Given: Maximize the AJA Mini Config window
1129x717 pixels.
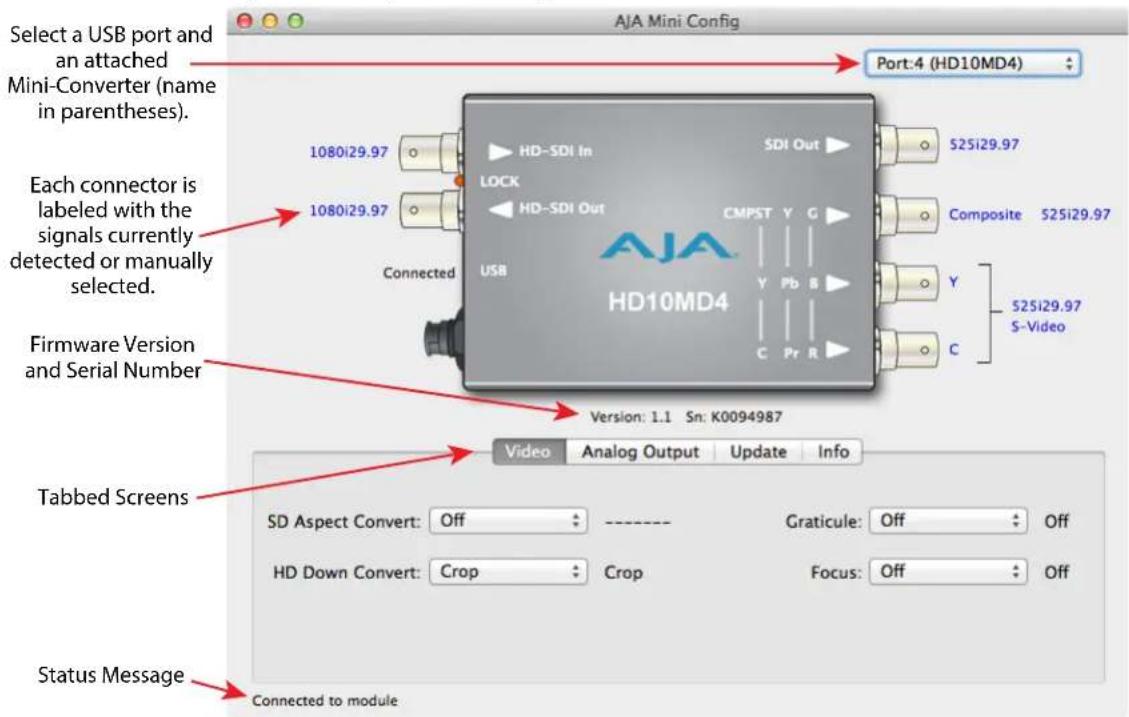Looking at the screenshot, I should click(295, 21).
